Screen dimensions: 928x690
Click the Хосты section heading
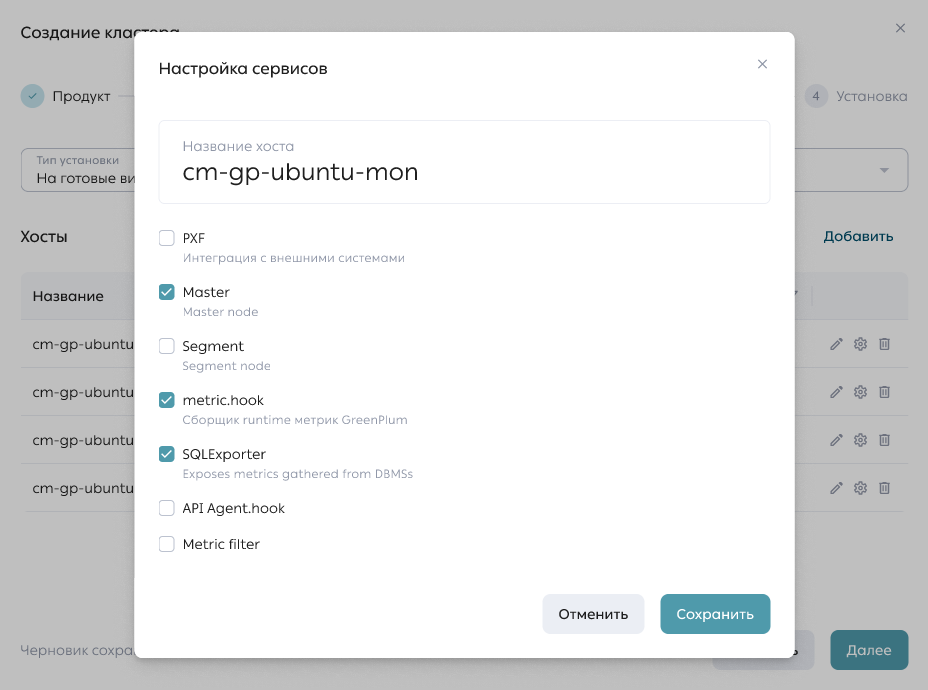pos(44,237)
